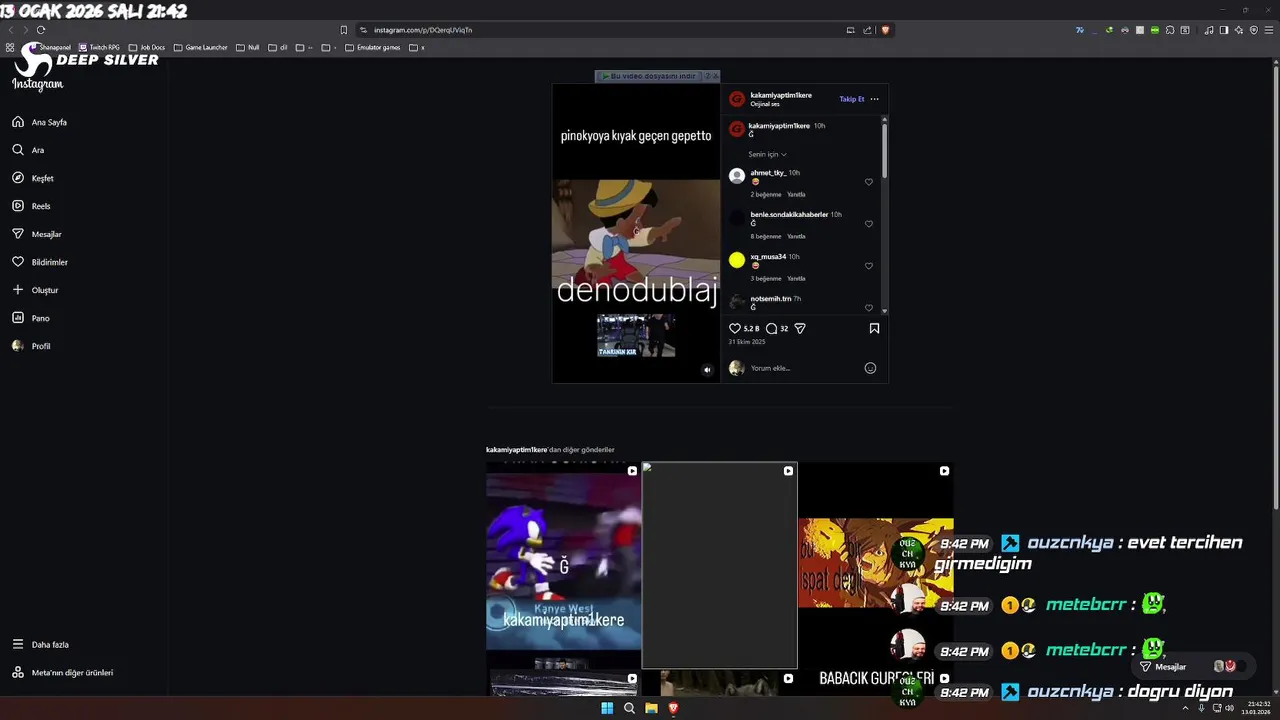This screenshot has height=720, width=1280.
Task: Open Pano dashboard
Action: [x=31, y=318]
